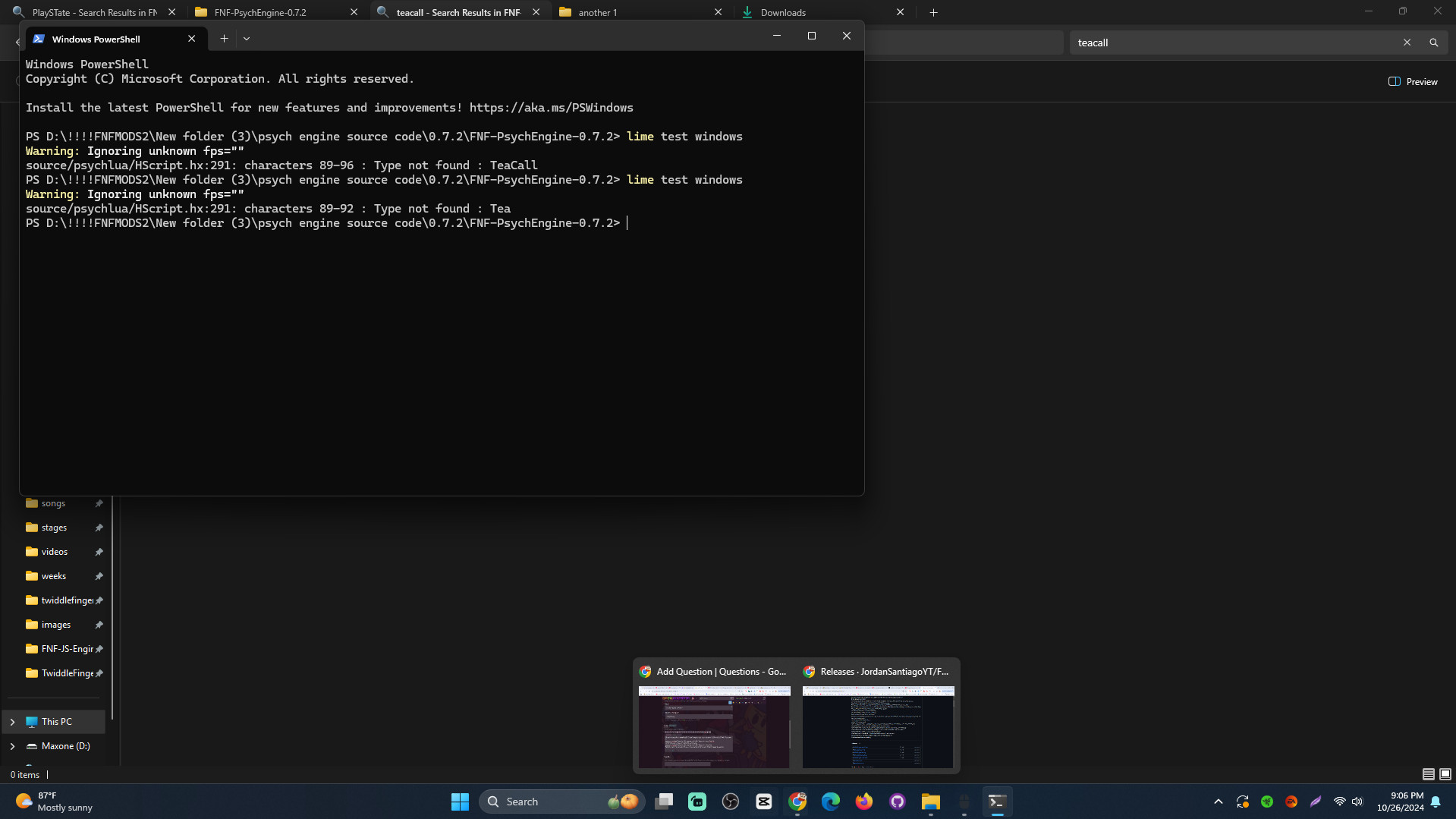Viewport: 1456px width, 819px height.
Task: Switch to large thumbnails view in the status bar
Action: click(1446, 774)
